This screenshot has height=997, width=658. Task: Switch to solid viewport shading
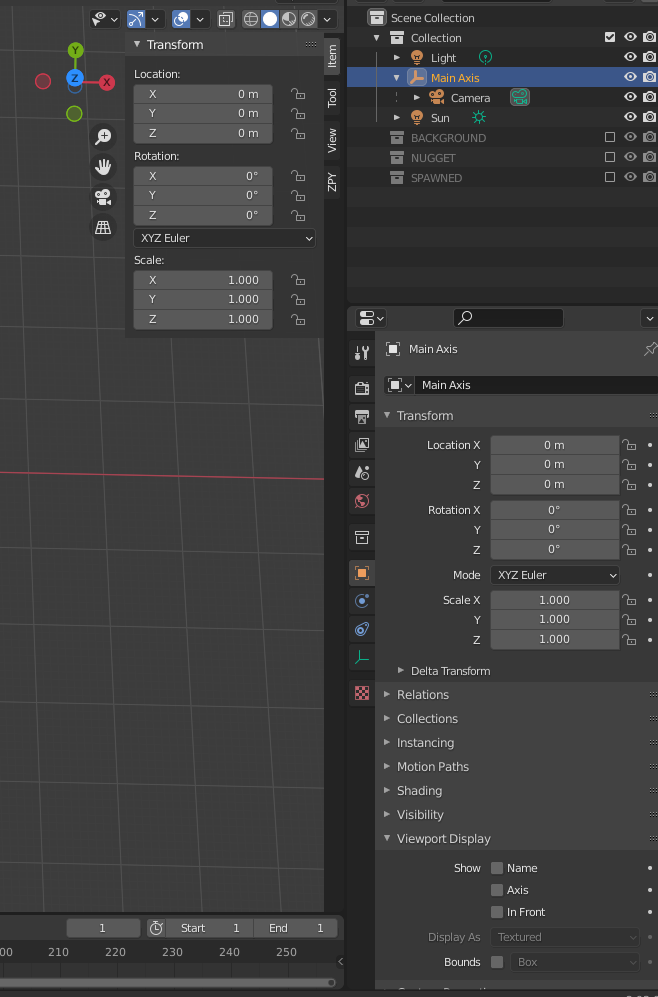click(270, 19)
